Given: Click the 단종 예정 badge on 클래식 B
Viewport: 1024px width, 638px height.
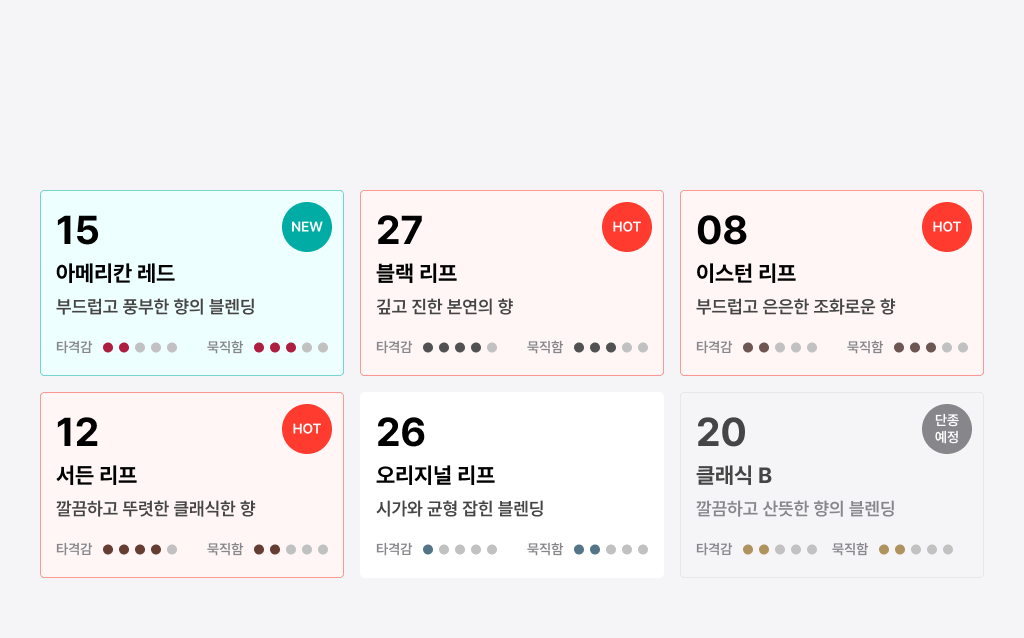Looking at the screenshot, I should (x=947, y=429).
